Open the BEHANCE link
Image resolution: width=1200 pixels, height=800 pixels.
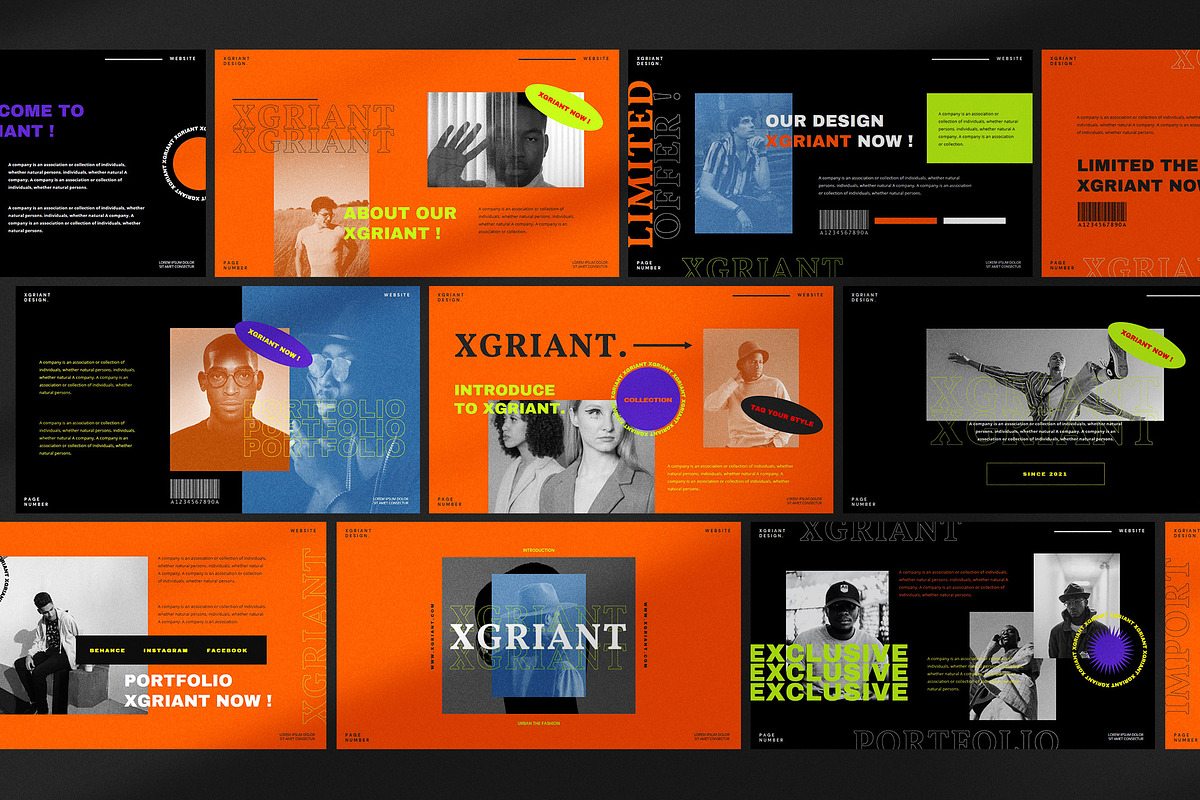point(107,650)
